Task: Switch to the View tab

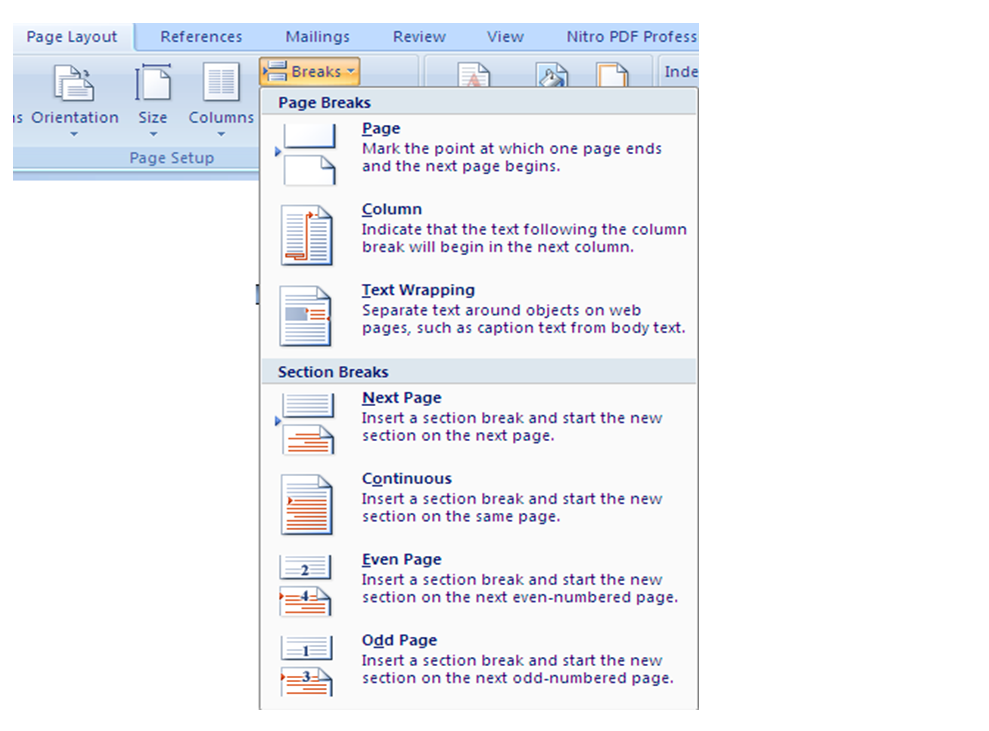Action: [x=505, y=37]
